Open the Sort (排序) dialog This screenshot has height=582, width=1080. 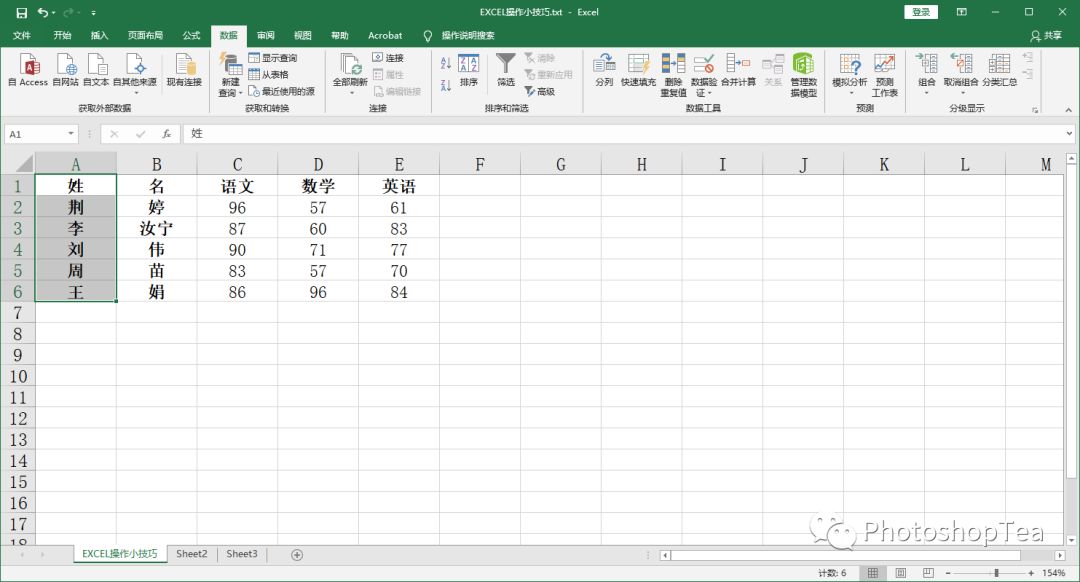click(468, 70)
